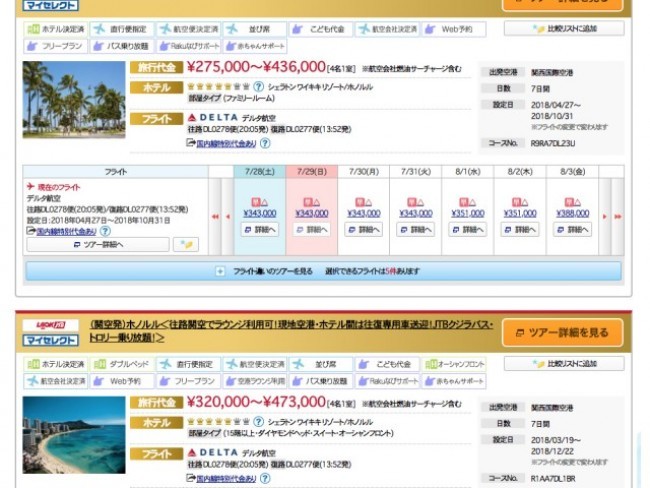
Task: Click the 詳細へ button under 7/28
Action: (260, 229)
